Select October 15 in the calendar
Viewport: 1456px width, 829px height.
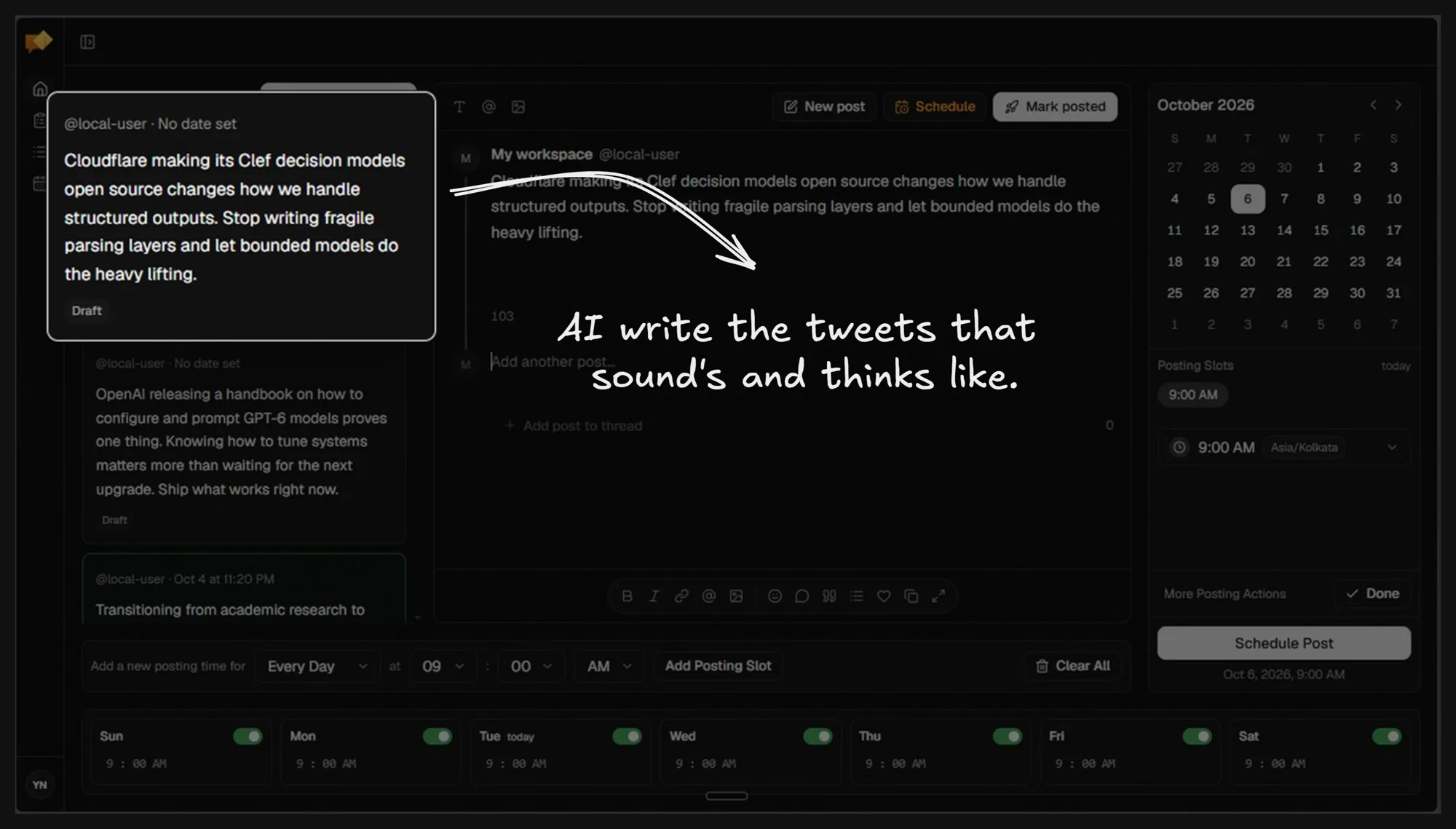coord(1321,230)
